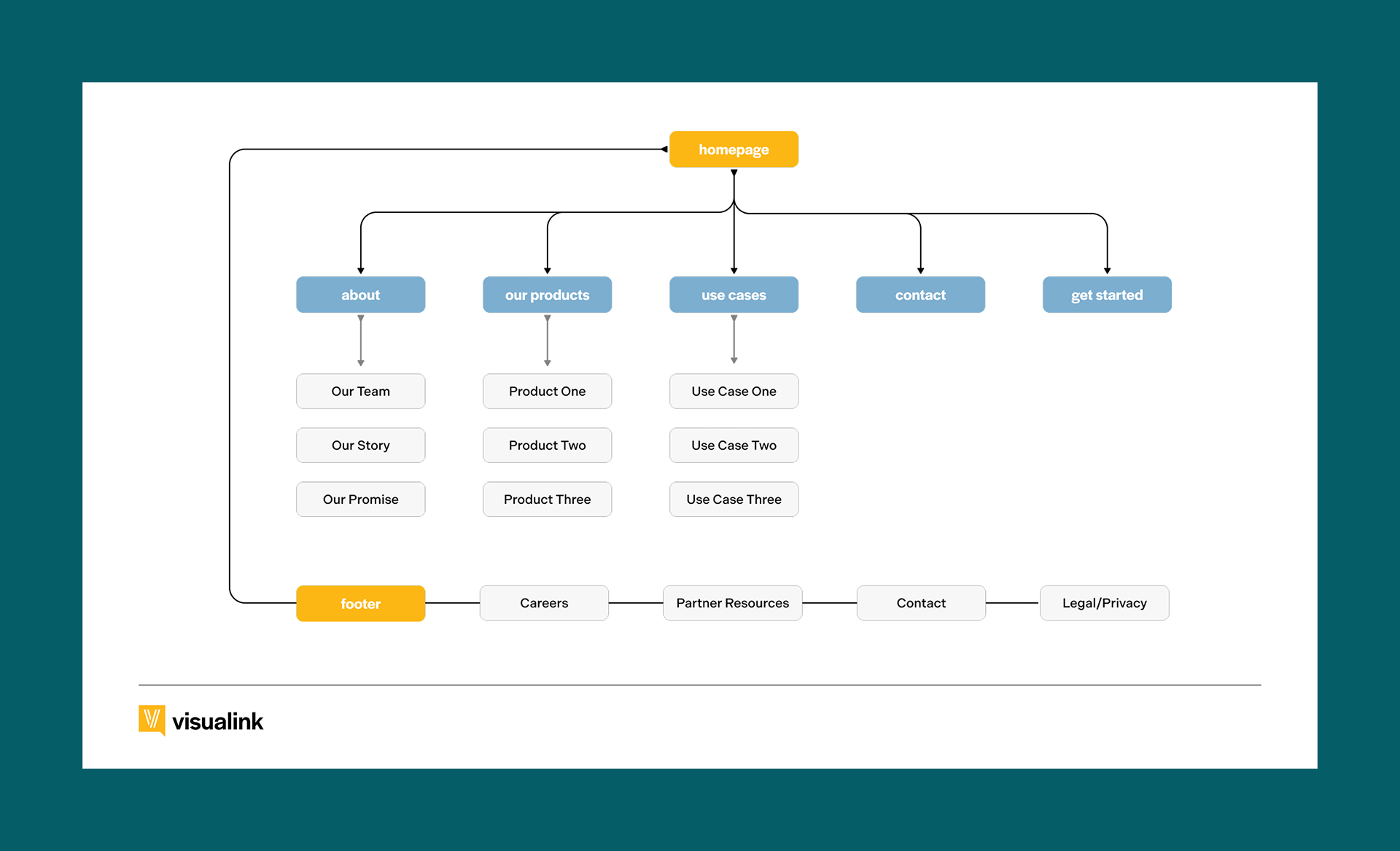Select the Product One box
The height and width of the screenshot is (851, 1400).
tap(547, 391)
